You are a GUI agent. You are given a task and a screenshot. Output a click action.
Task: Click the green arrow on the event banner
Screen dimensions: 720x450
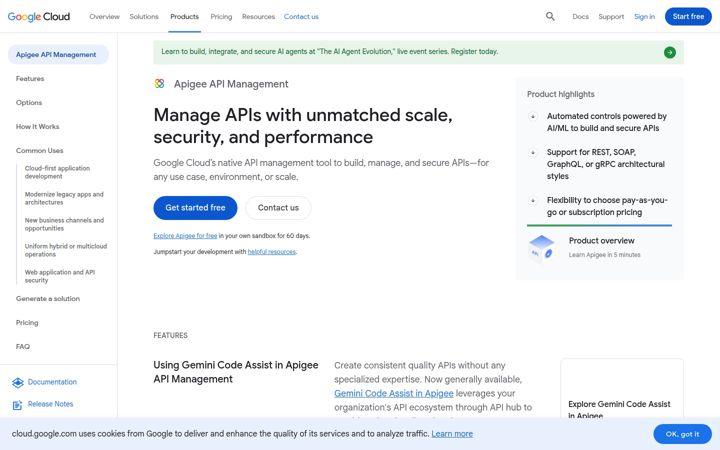(669, 52)
